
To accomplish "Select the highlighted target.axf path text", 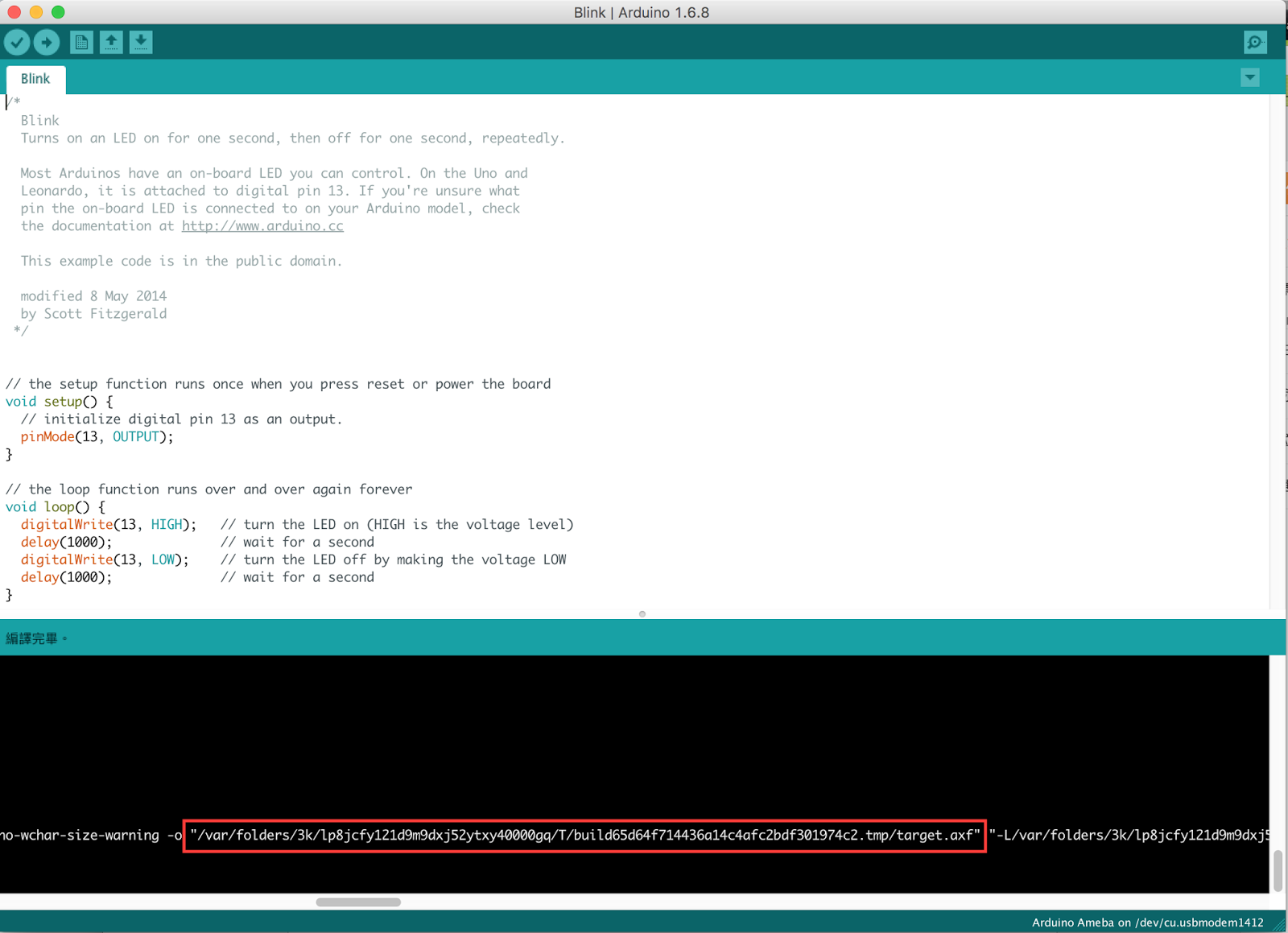I will click(x=584, y=835).
